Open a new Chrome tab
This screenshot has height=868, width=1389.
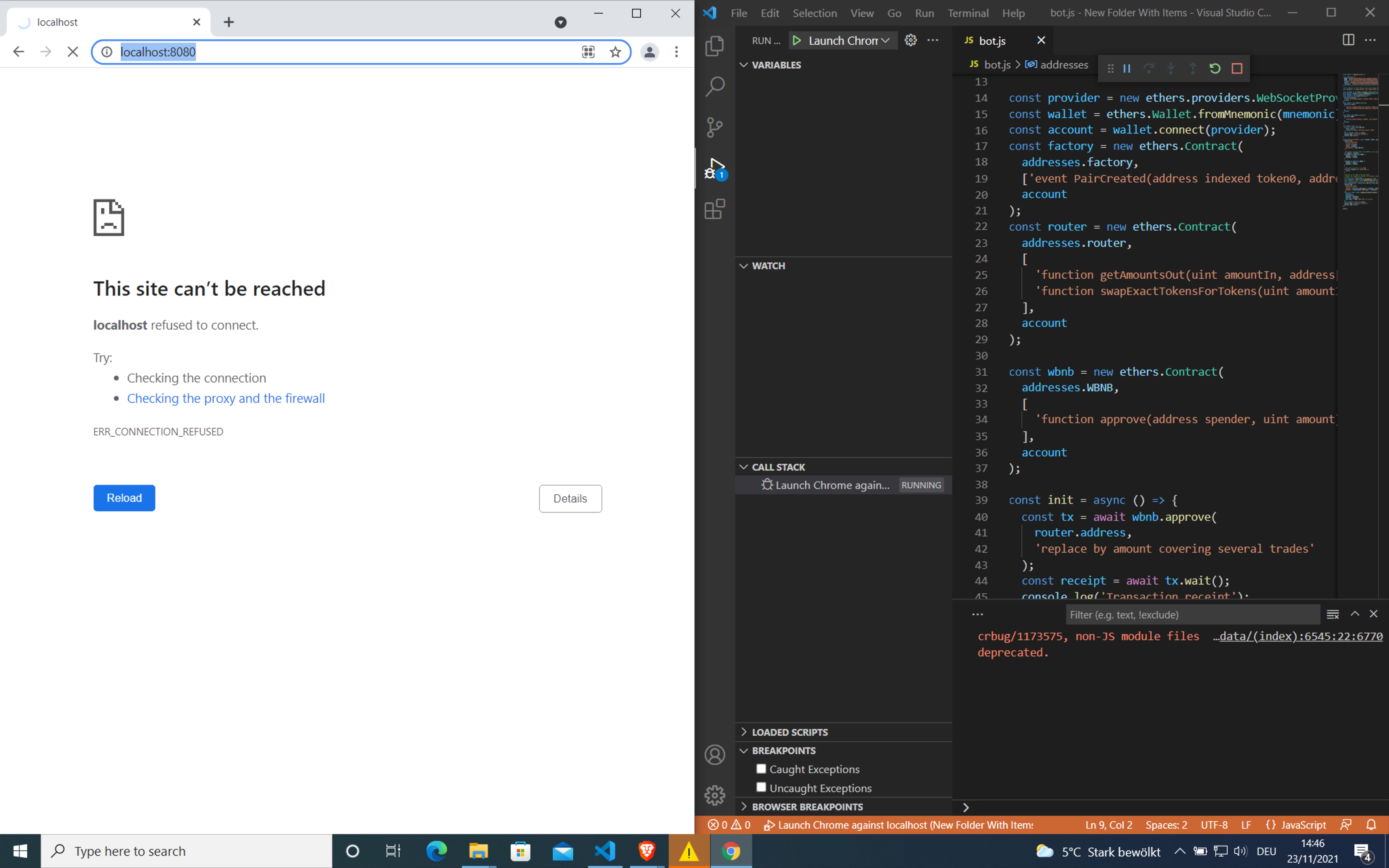[x=229, y=22]
